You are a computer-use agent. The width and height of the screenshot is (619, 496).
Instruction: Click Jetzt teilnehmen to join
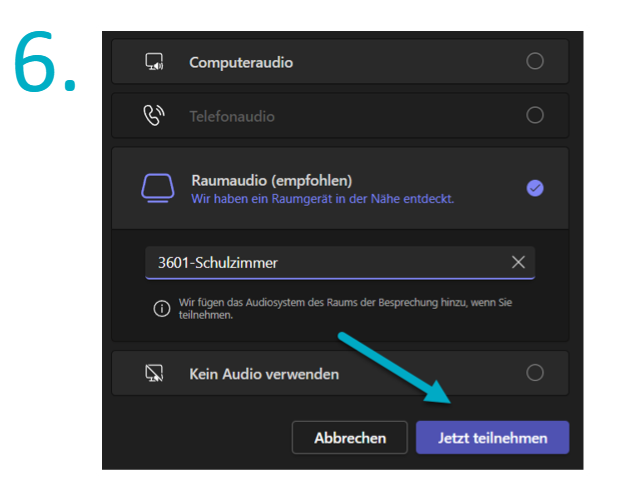(x=492, y=438)
